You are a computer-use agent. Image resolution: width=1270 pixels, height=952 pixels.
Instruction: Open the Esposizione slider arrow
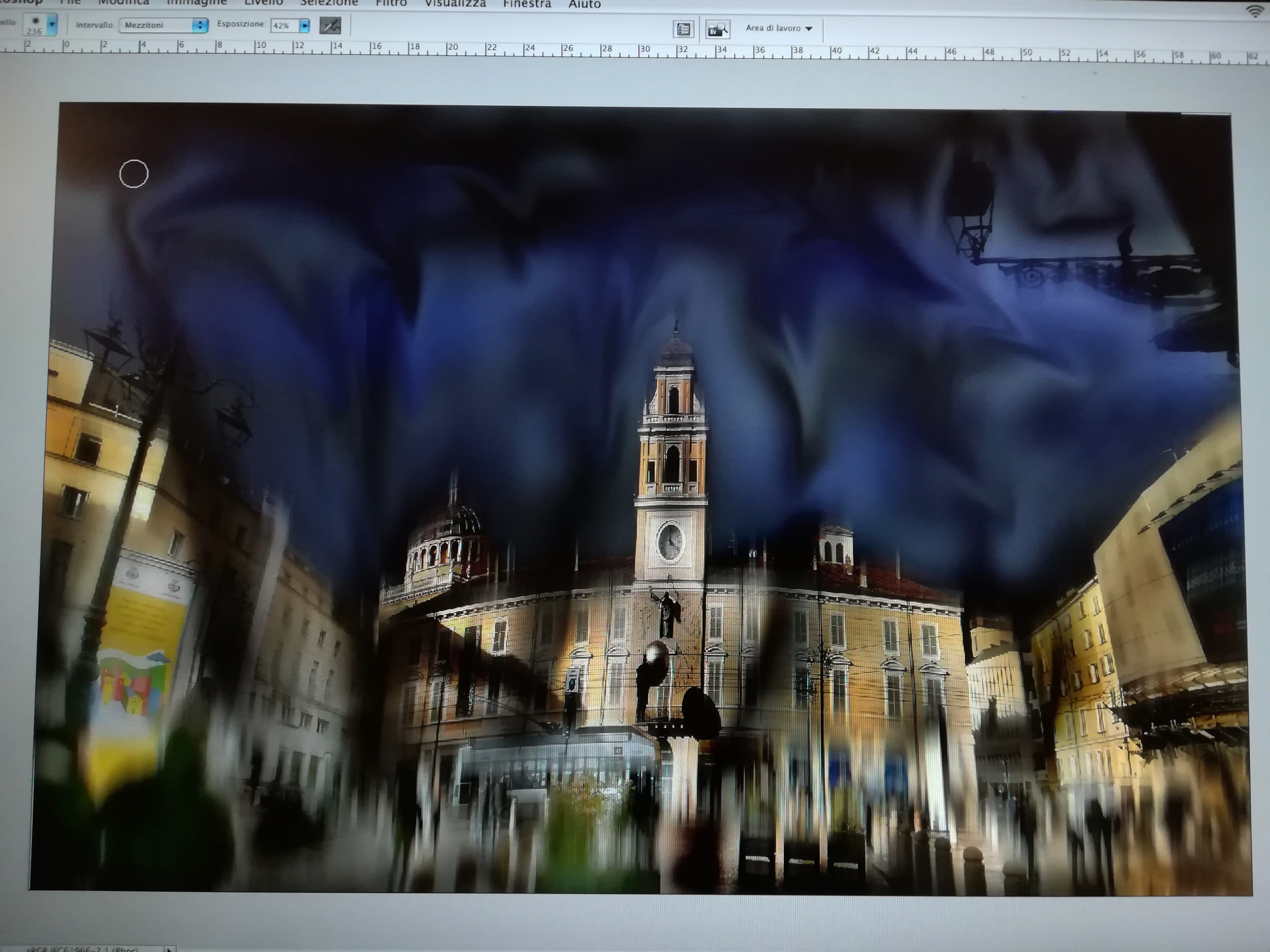pyautogui.click(x=304, y=26)
